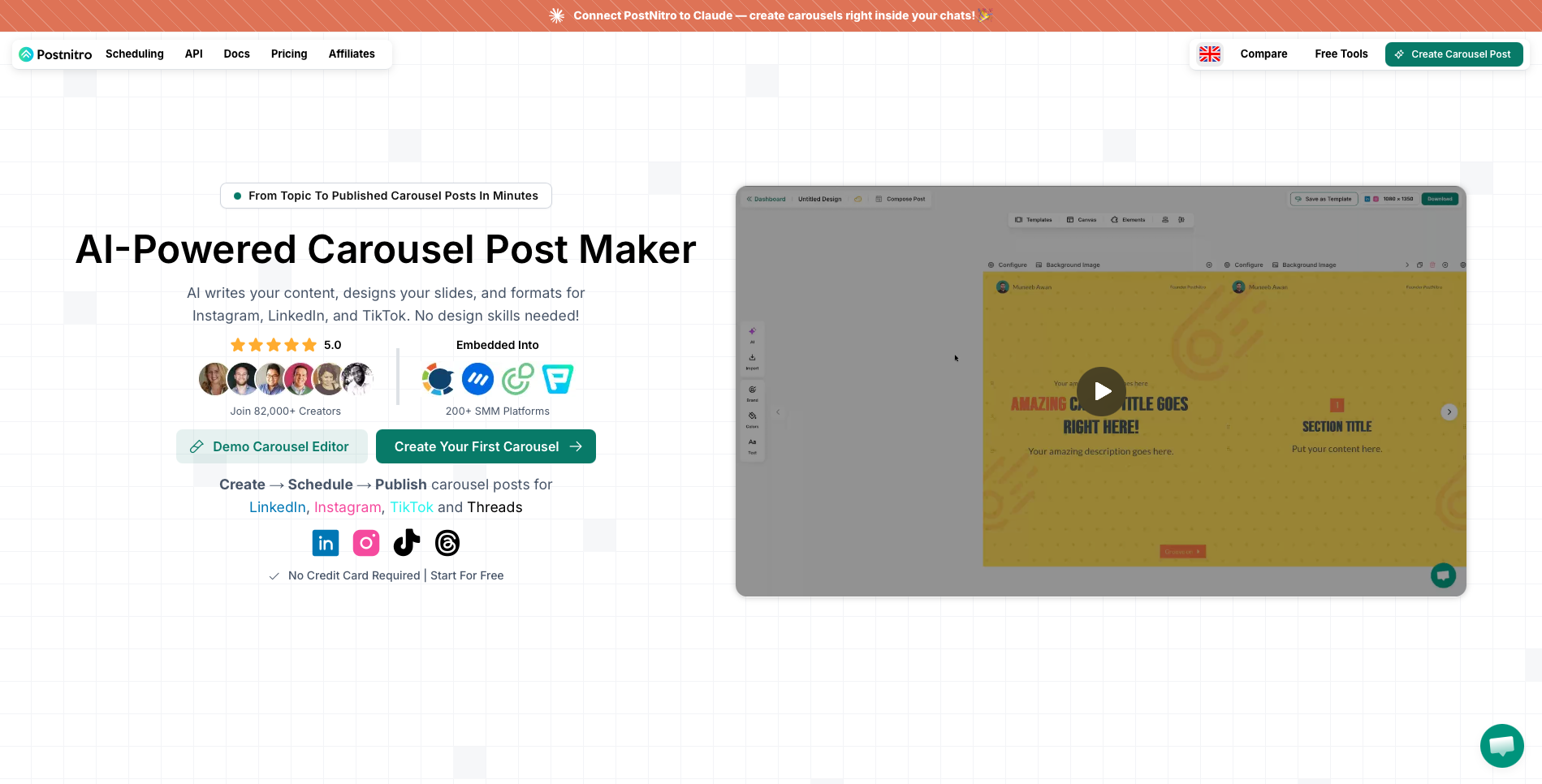Click Create Carousel Post button

click(1453, 54)
